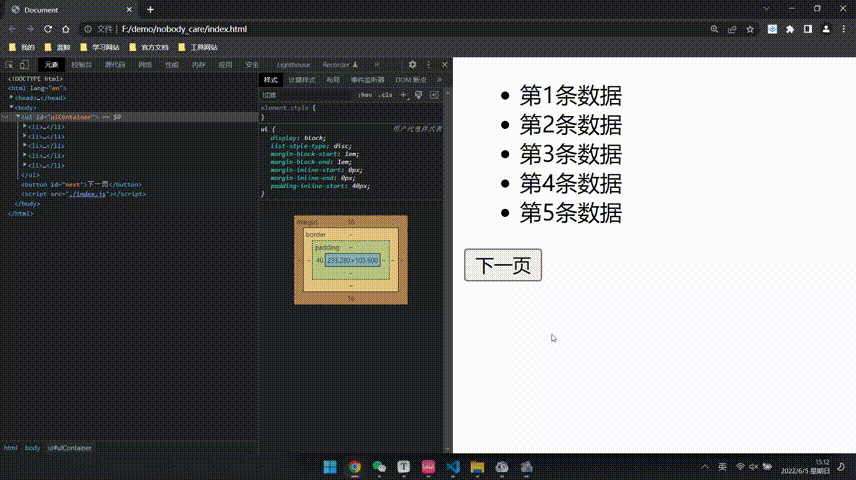The width and height of the screenshot is (856, 480).
Task: Activate the inspect element picker tool
Action: [x=9, y=64]
